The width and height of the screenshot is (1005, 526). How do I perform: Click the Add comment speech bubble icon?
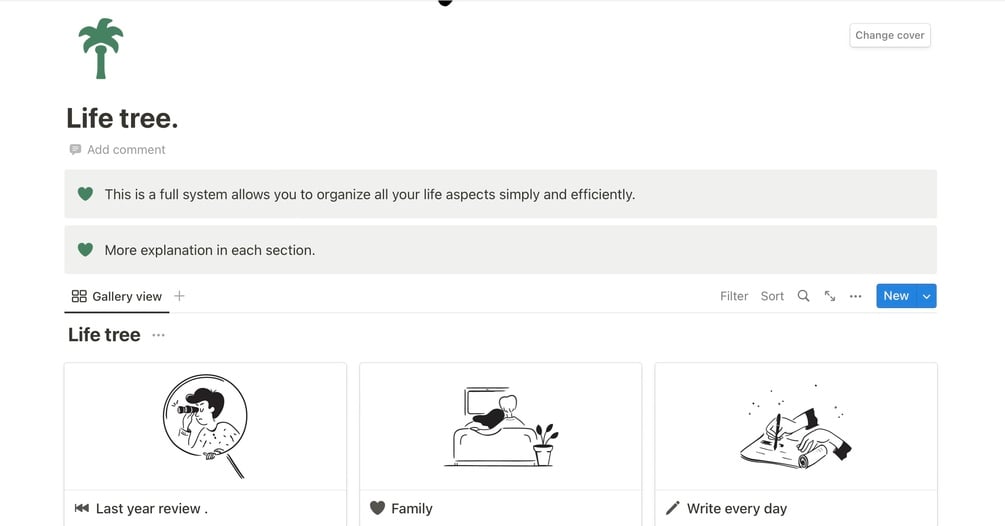pos(75,150)
